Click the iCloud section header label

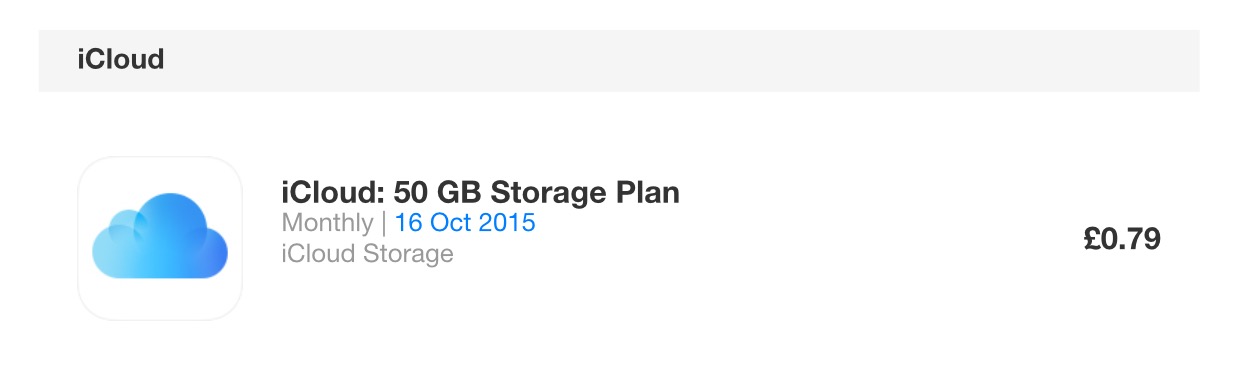(121, 60)
